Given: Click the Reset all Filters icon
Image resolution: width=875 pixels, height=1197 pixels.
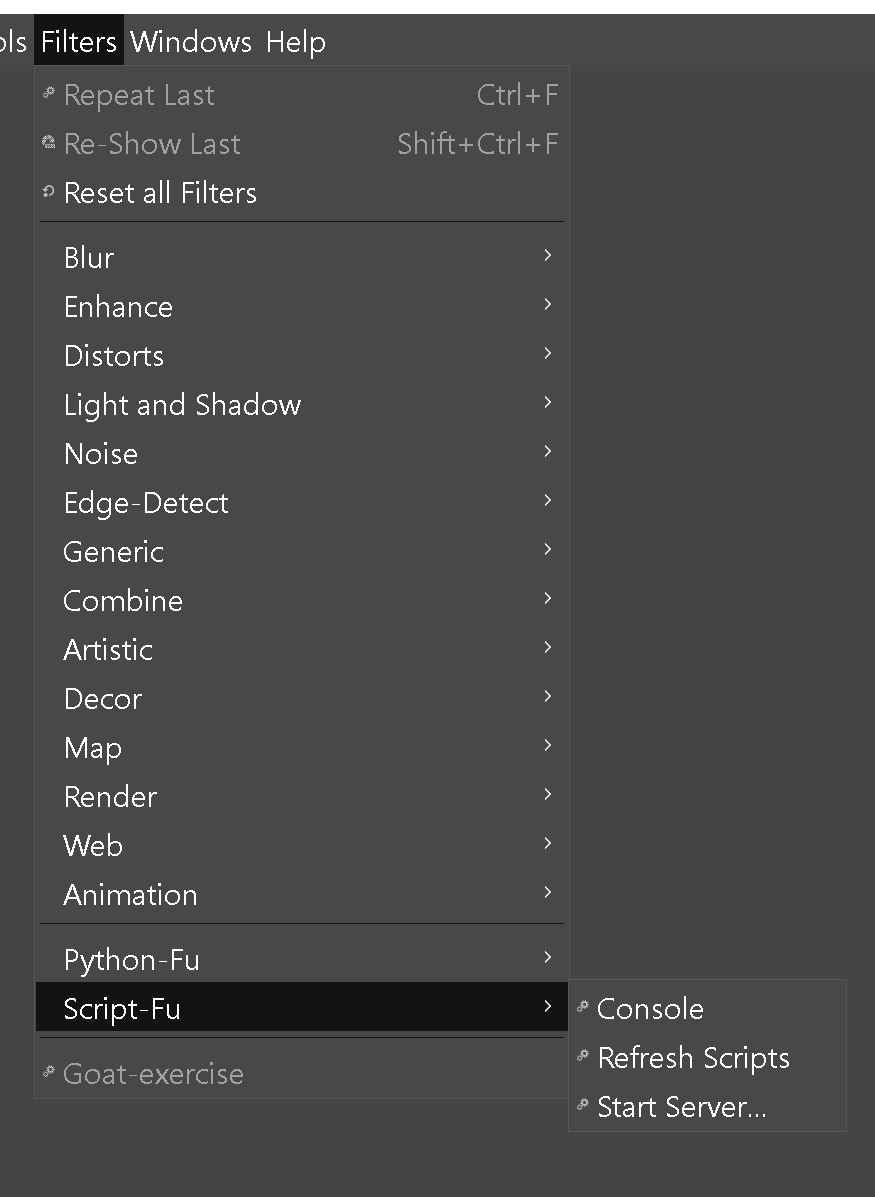Looking at the screenshot, I should pos(48,192).
